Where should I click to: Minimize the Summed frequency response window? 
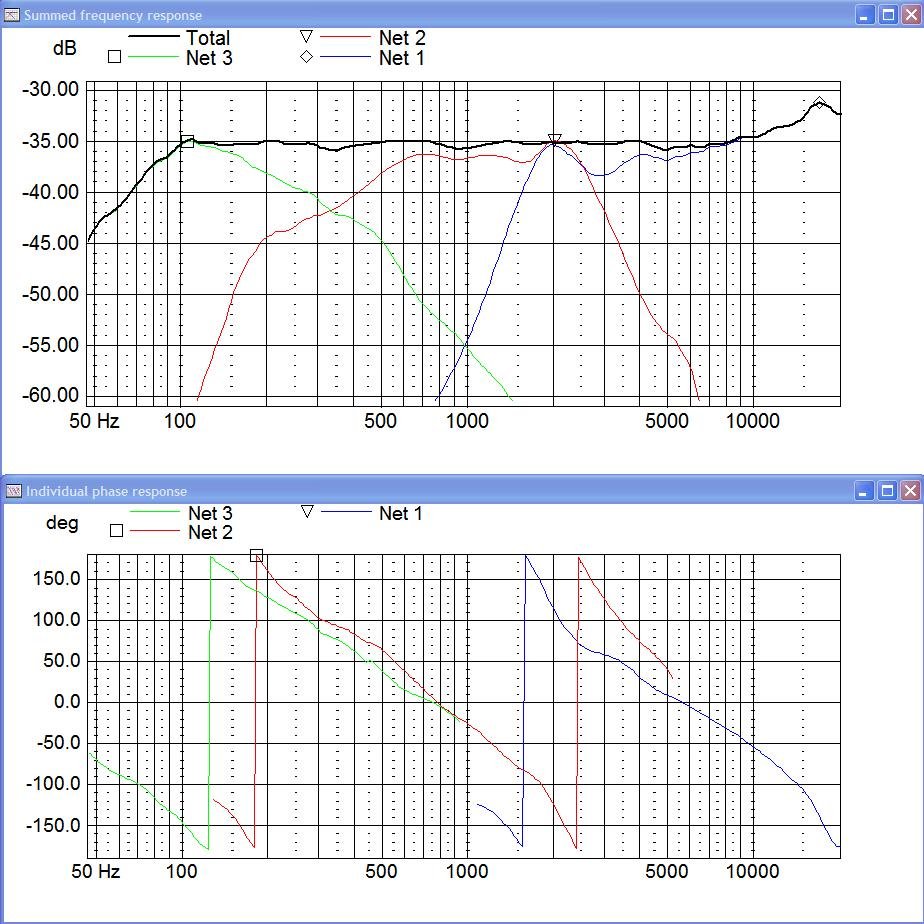point(865,14)
